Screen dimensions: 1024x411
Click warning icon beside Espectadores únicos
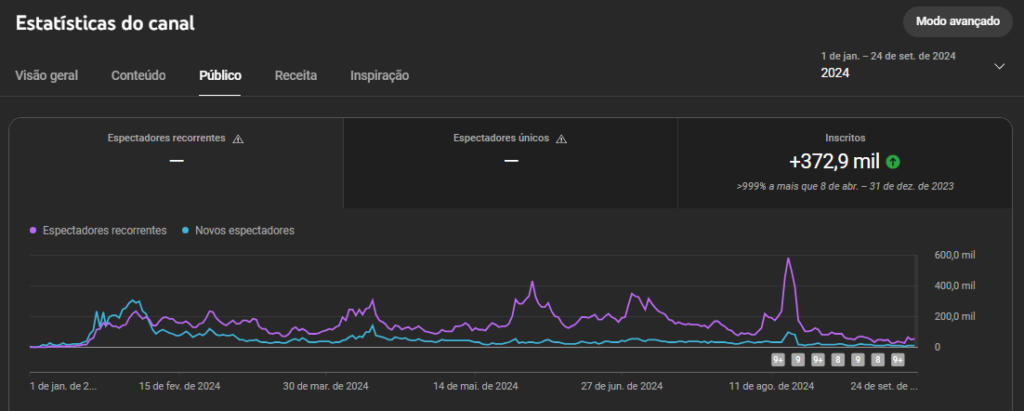(561, 138)
